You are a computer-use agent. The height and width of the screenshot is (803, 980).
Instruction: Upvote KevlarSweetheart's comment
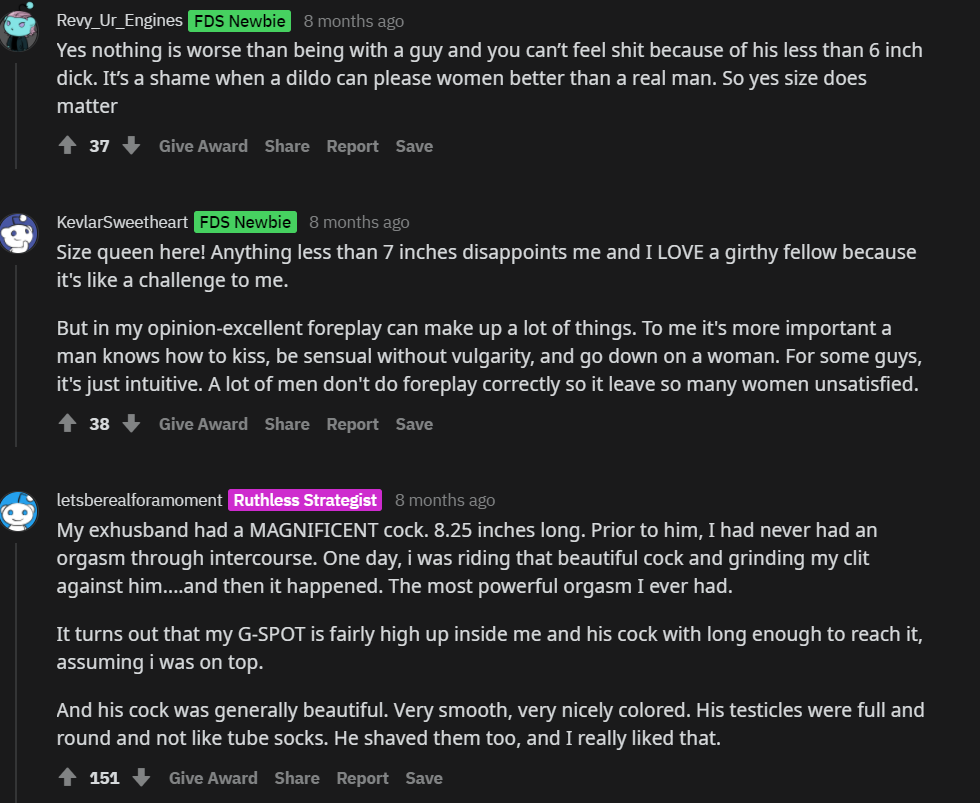click(67, 424)
